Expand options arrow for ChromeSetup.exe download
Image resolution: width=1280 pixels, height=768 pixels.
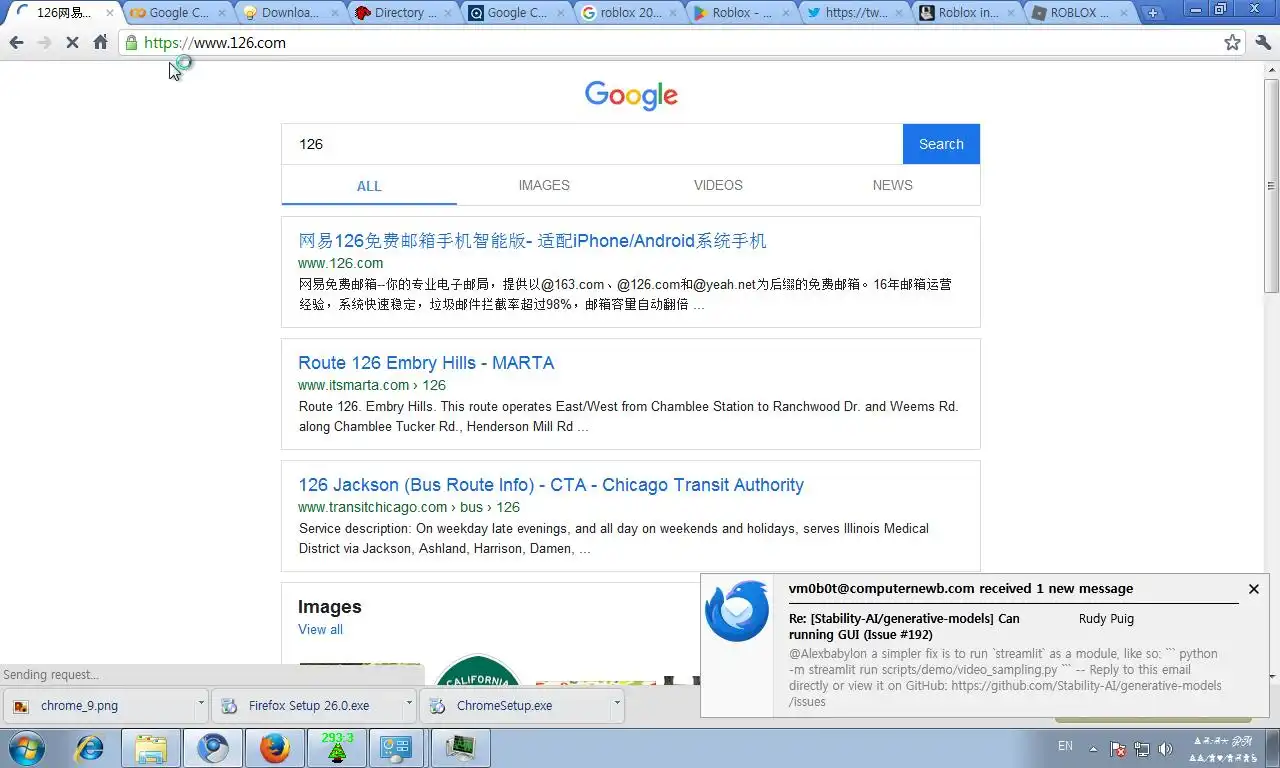tap(617, 704)
